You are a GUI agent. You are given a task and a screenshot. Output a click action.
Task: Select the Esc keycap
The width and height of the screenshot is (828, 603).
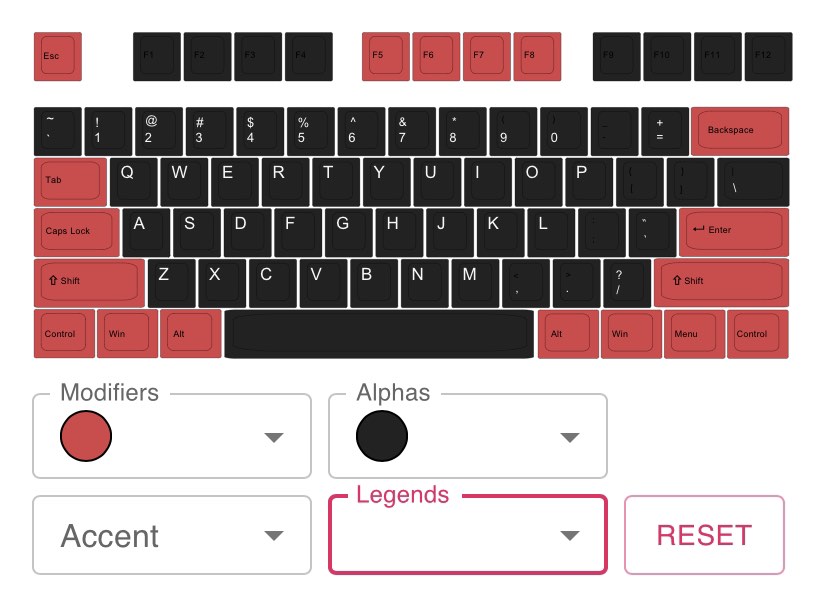57,57
